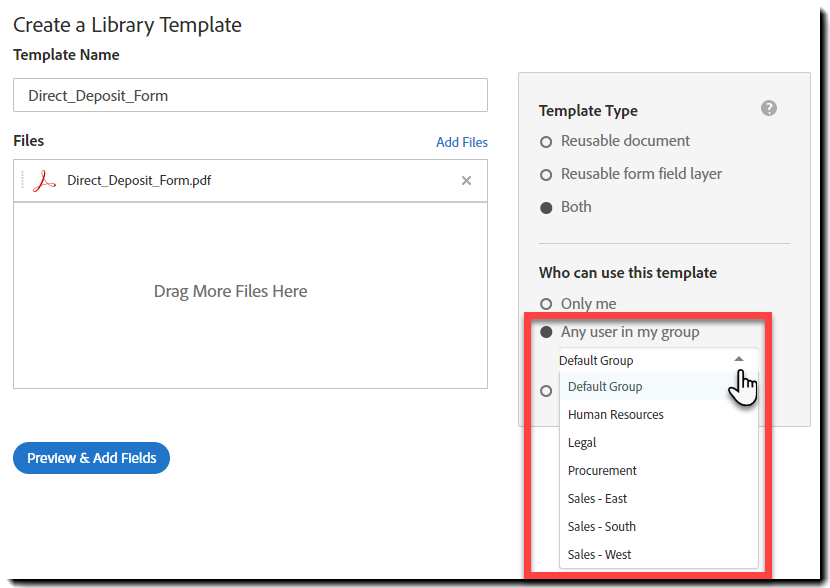Choose Any user in my group
This screenshot has height=588, width=830.
(546, 332)
